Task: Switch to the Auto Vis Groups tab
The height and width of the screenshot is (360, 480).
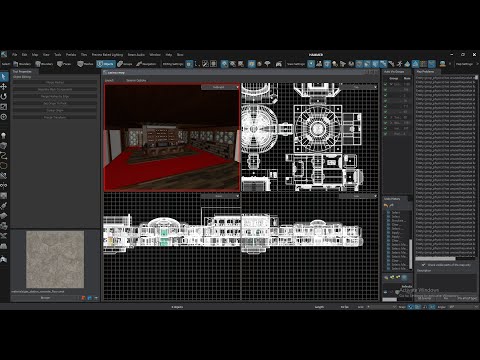Action: click(394, 71)
